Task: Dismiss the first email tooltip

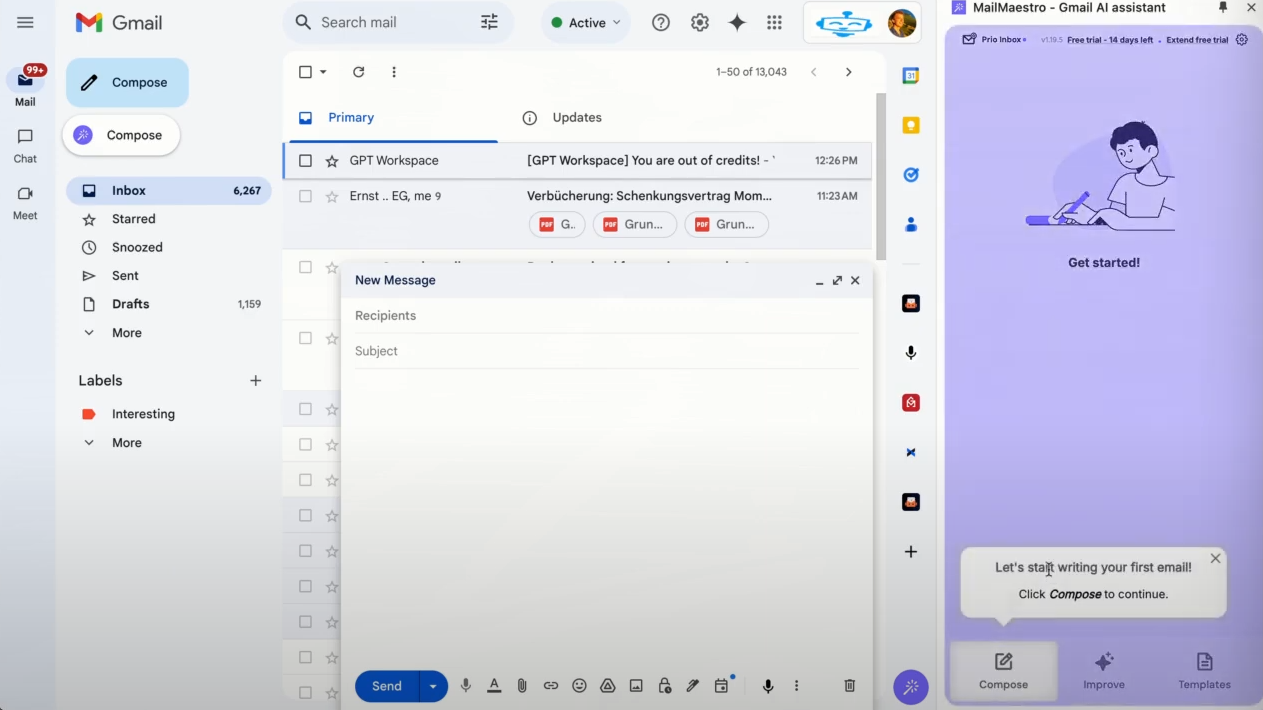Action: tap(1215, 559)
